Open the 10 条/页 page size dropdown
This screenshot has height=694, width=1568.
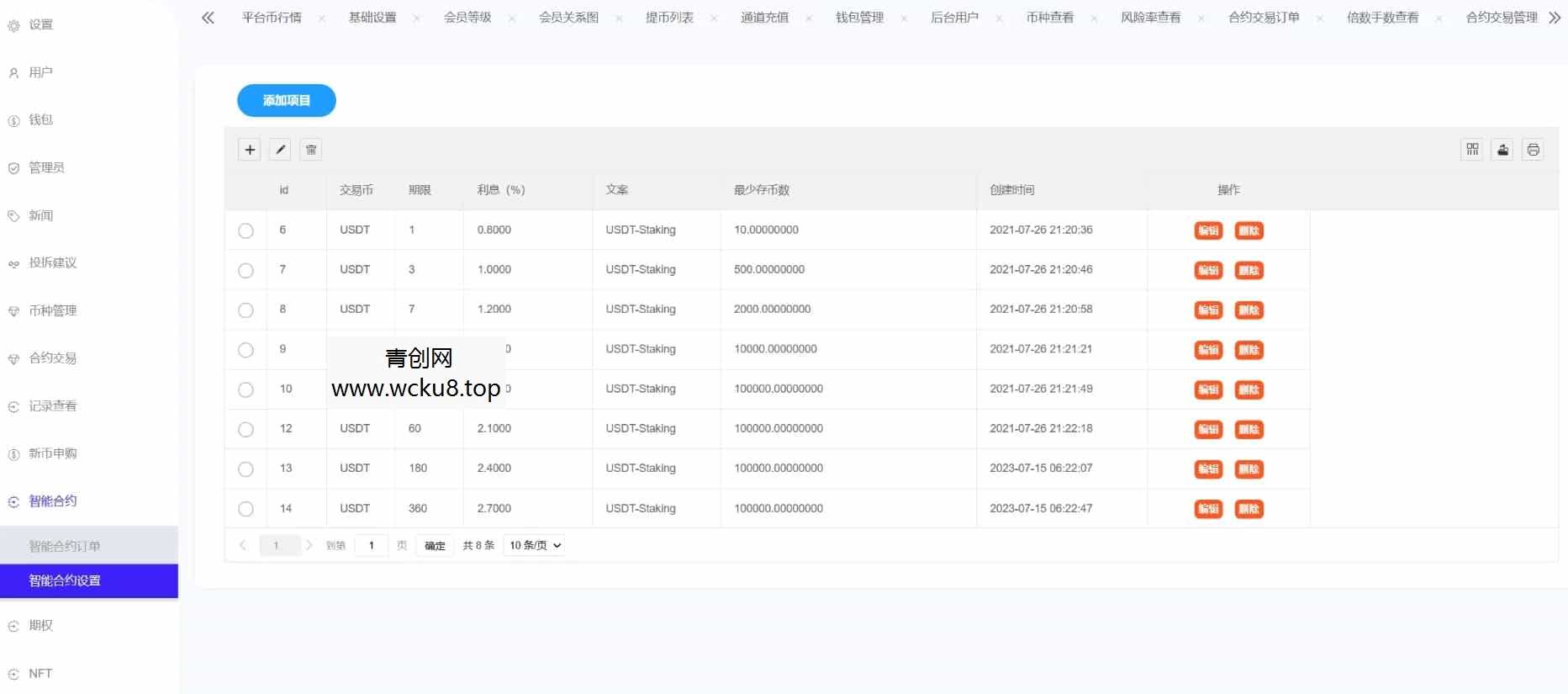(x=535, y=545)
